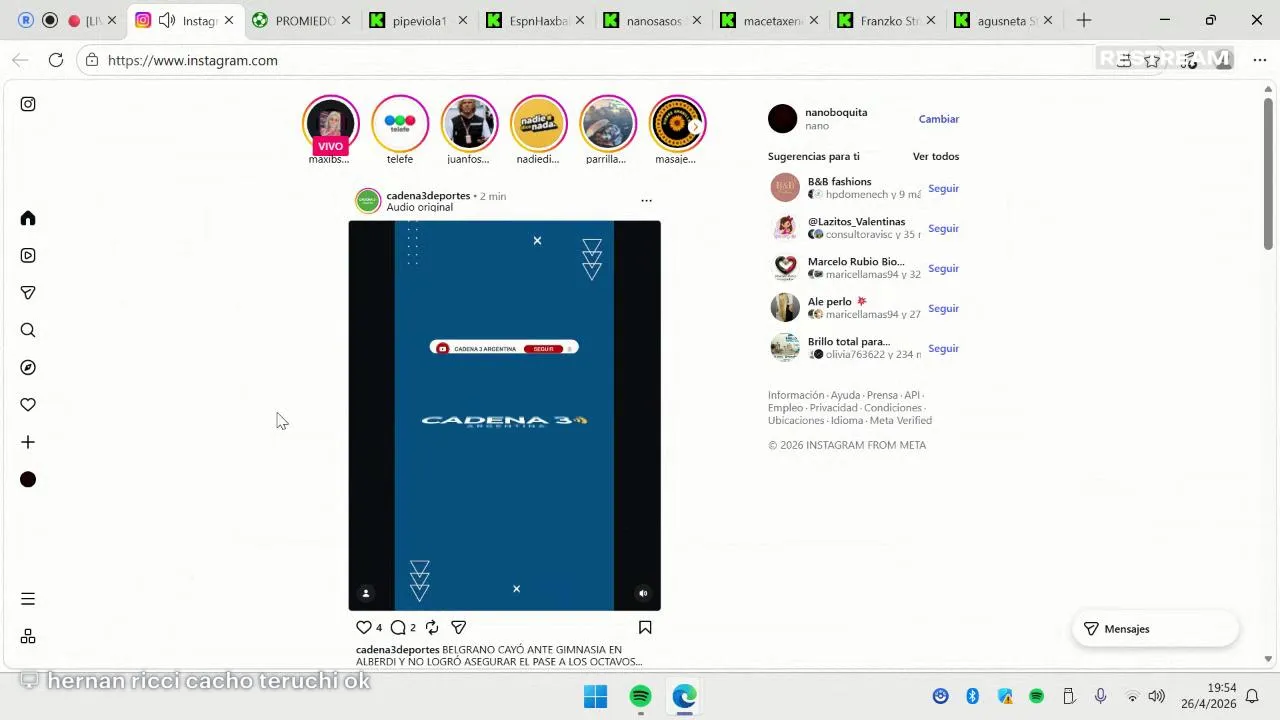Screen dimensions: 1280x720
Task: Open Spotify from the taskbar
Action: 640,696
